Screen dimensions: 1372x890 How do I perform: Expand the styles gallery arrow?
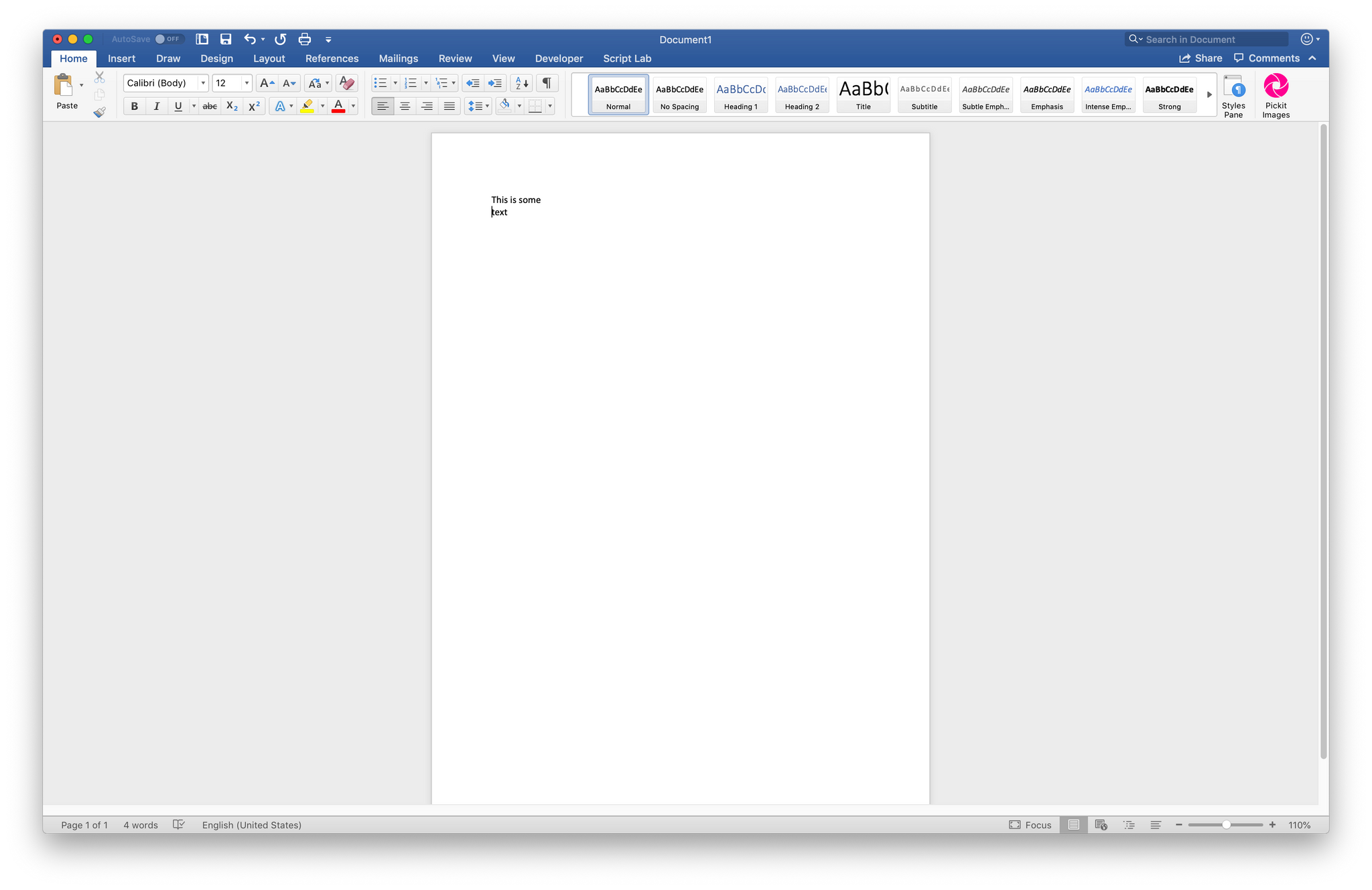[1209, 95]
